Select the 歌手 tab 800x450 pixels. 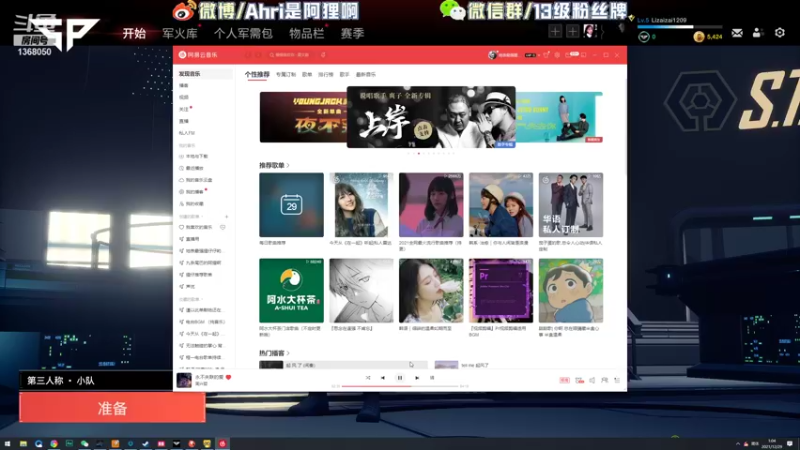(x=344, y=74)
